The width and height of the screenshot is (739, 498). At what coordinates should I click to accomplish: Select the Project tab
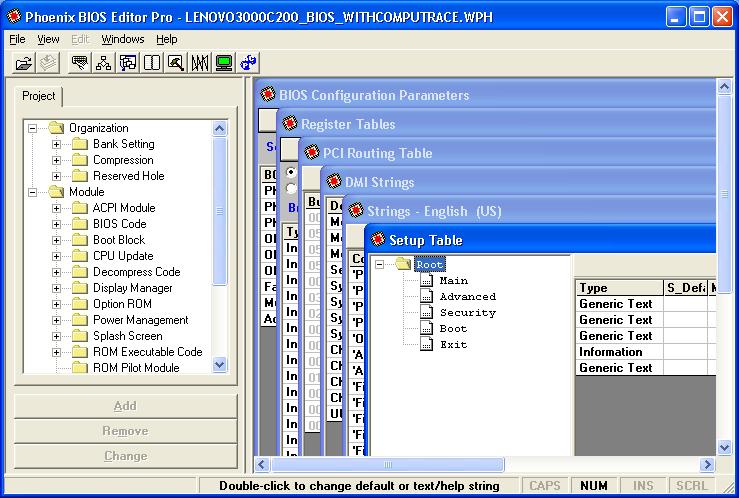(x=39, y=96)
